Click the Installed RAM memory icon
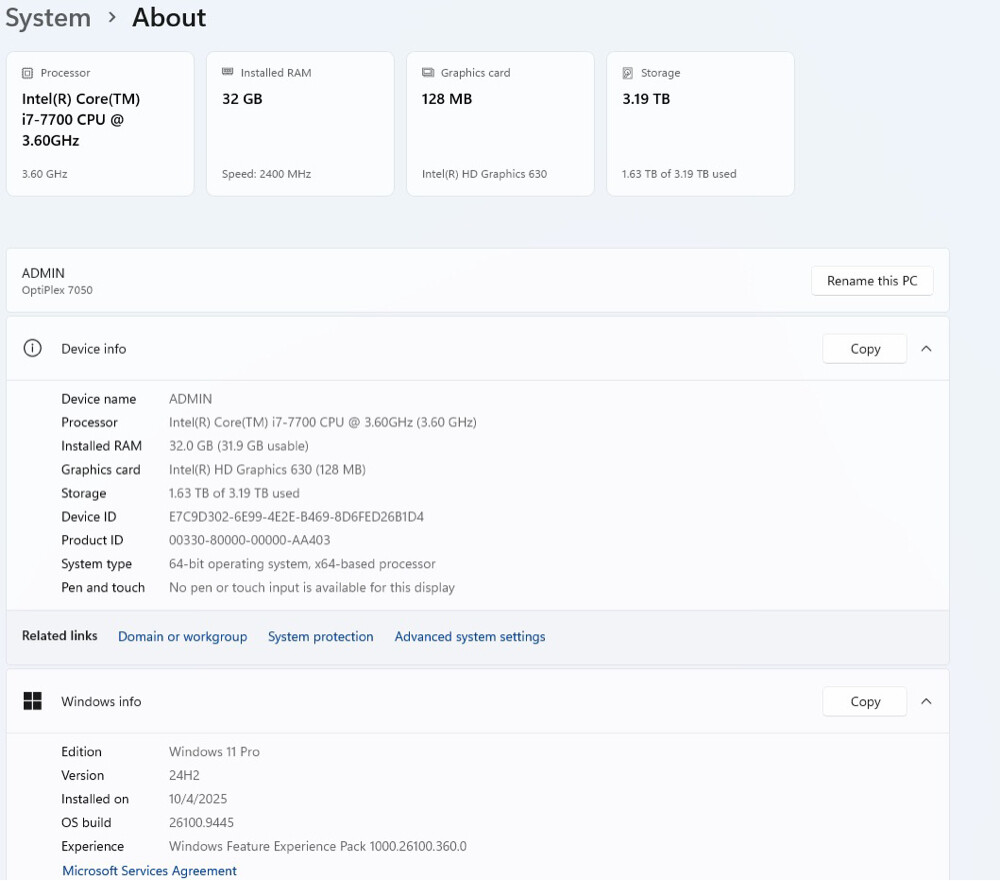 (x=228, y=72)
